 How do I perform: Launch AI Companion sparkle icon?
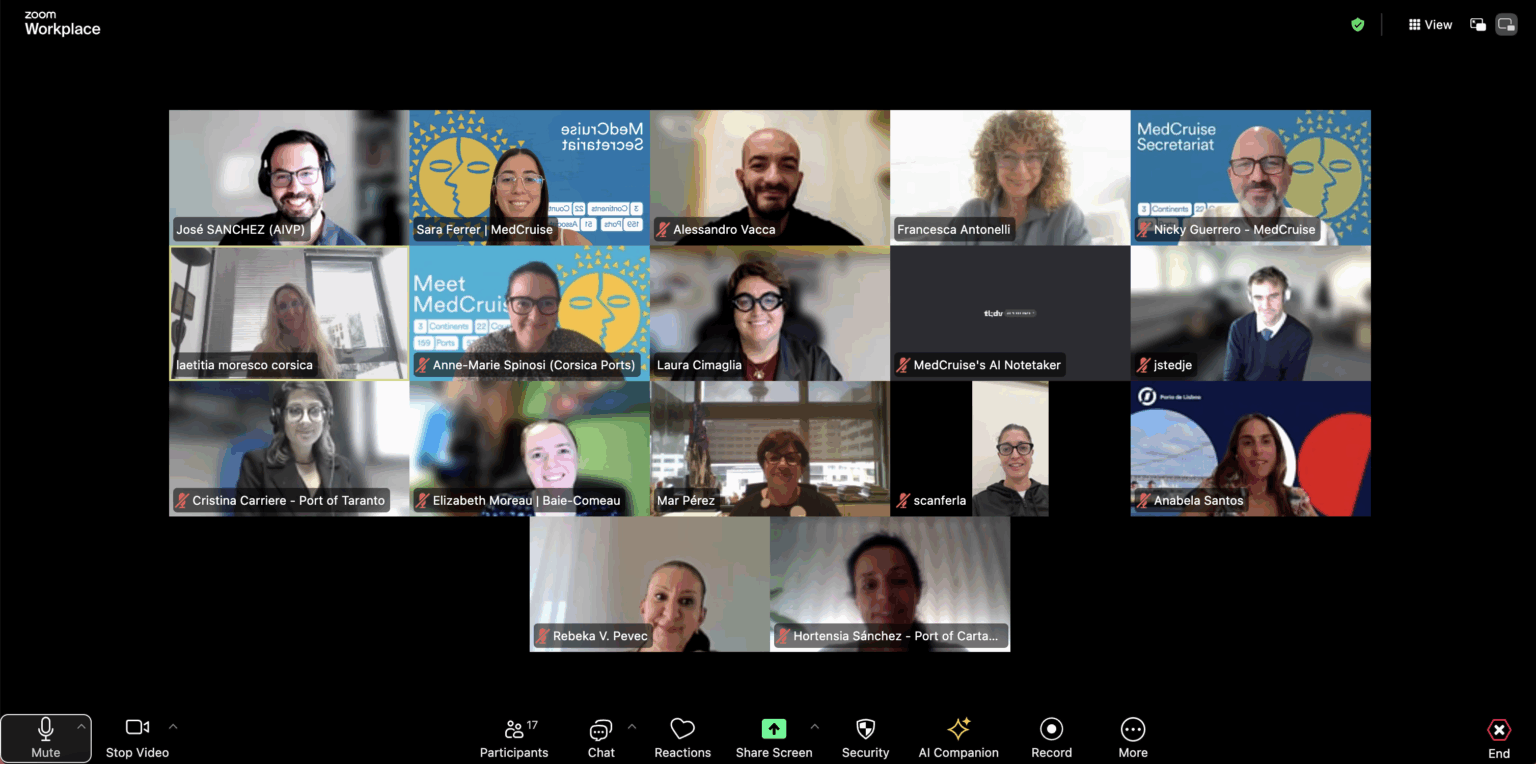tap(959, 728)
